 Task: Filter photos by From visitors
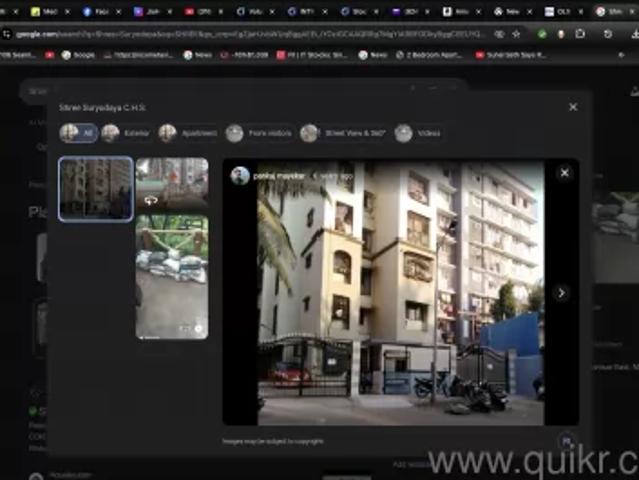click(258, 133)
